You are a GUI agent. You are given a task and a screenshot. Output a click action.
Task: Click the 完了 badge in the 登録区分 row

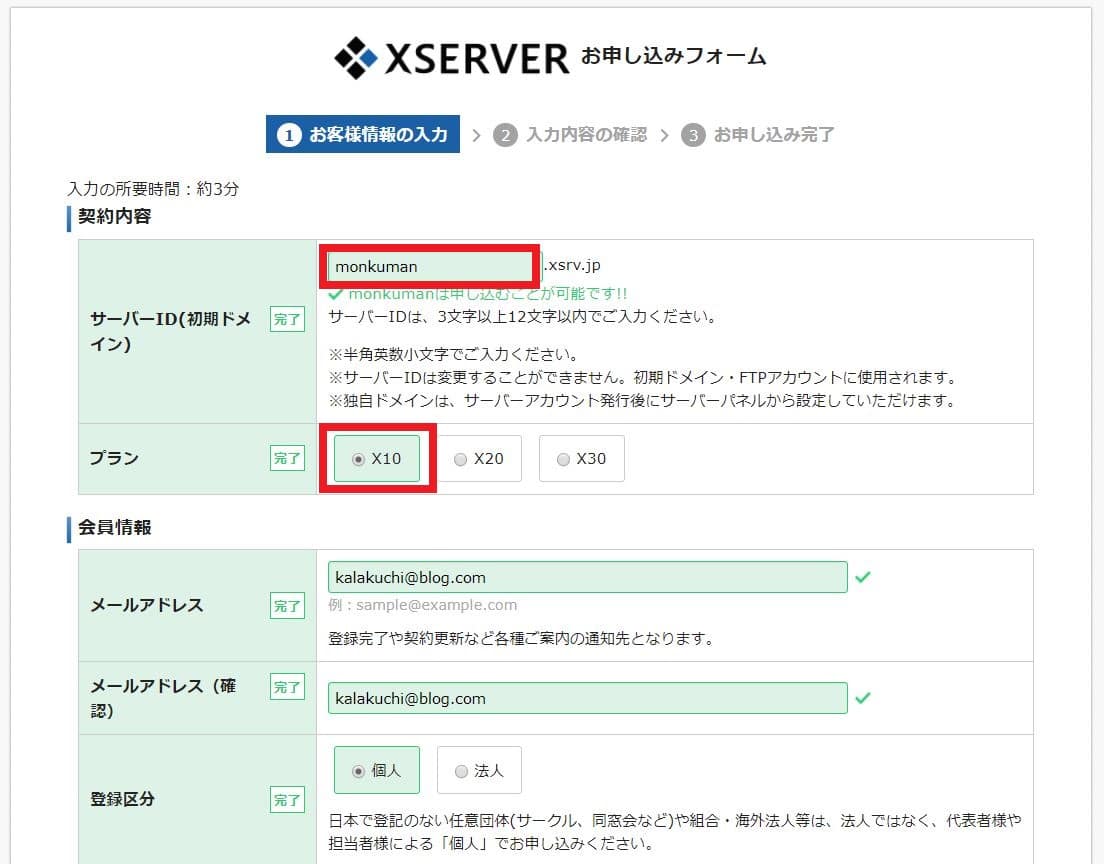point(287,799)
